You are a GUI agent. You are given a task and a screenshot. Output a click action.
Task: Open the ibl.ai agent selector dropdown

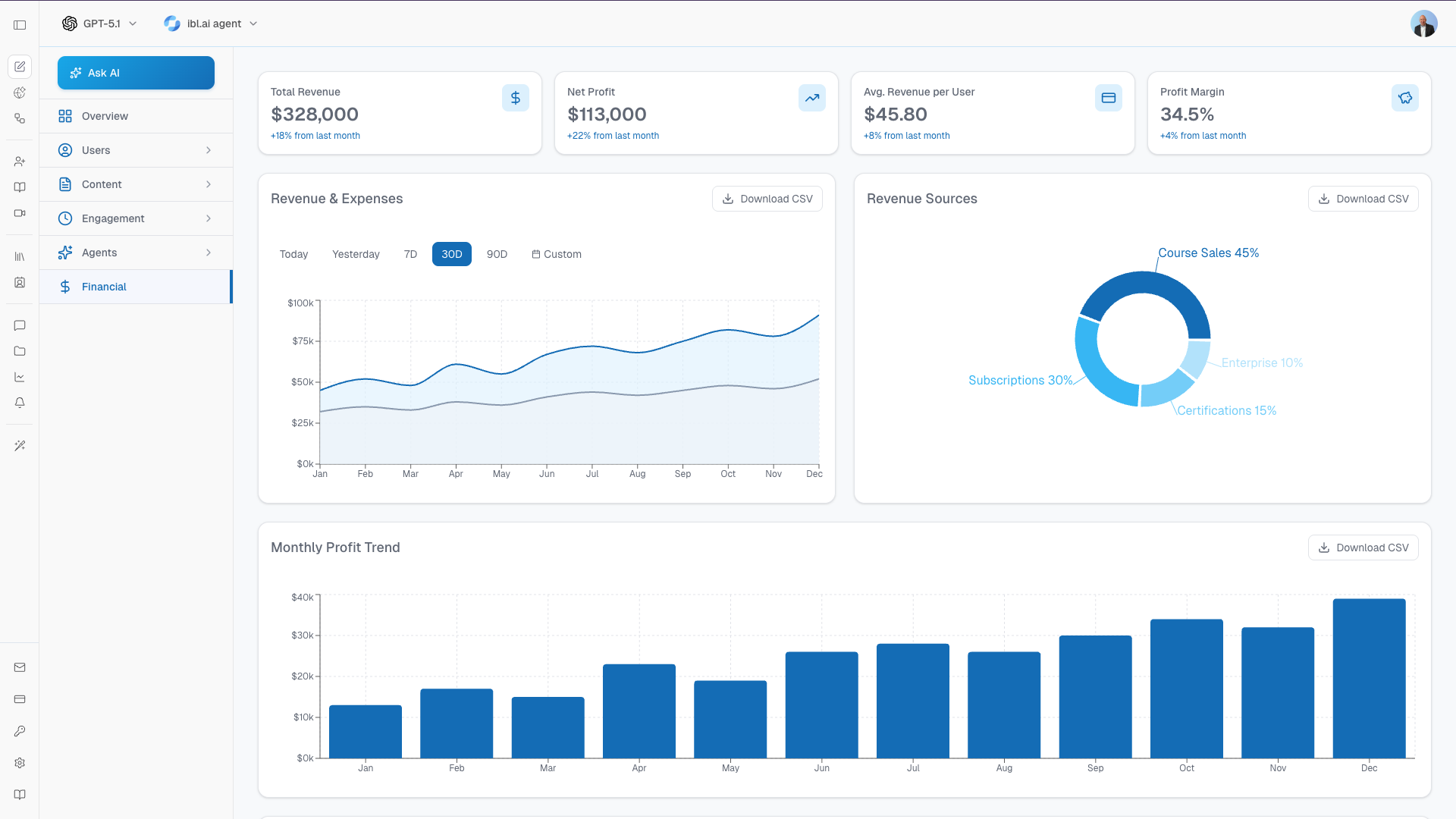211,24
